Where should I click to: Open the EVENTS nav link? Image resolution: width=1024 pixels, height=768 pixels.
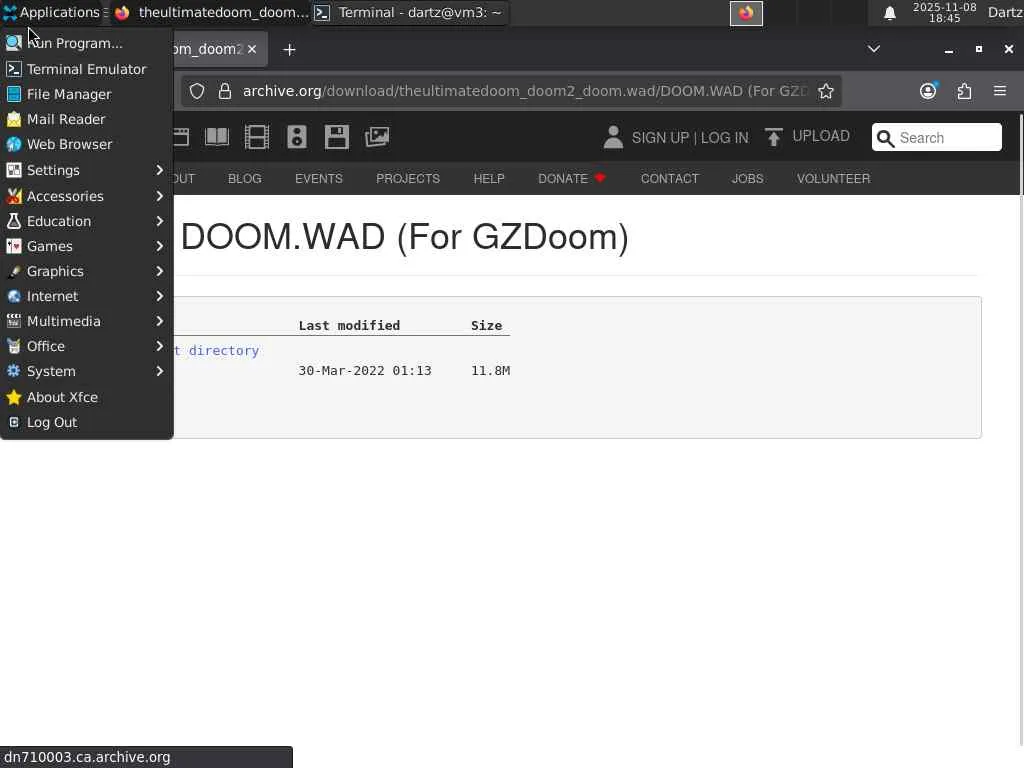coord(319,178)
